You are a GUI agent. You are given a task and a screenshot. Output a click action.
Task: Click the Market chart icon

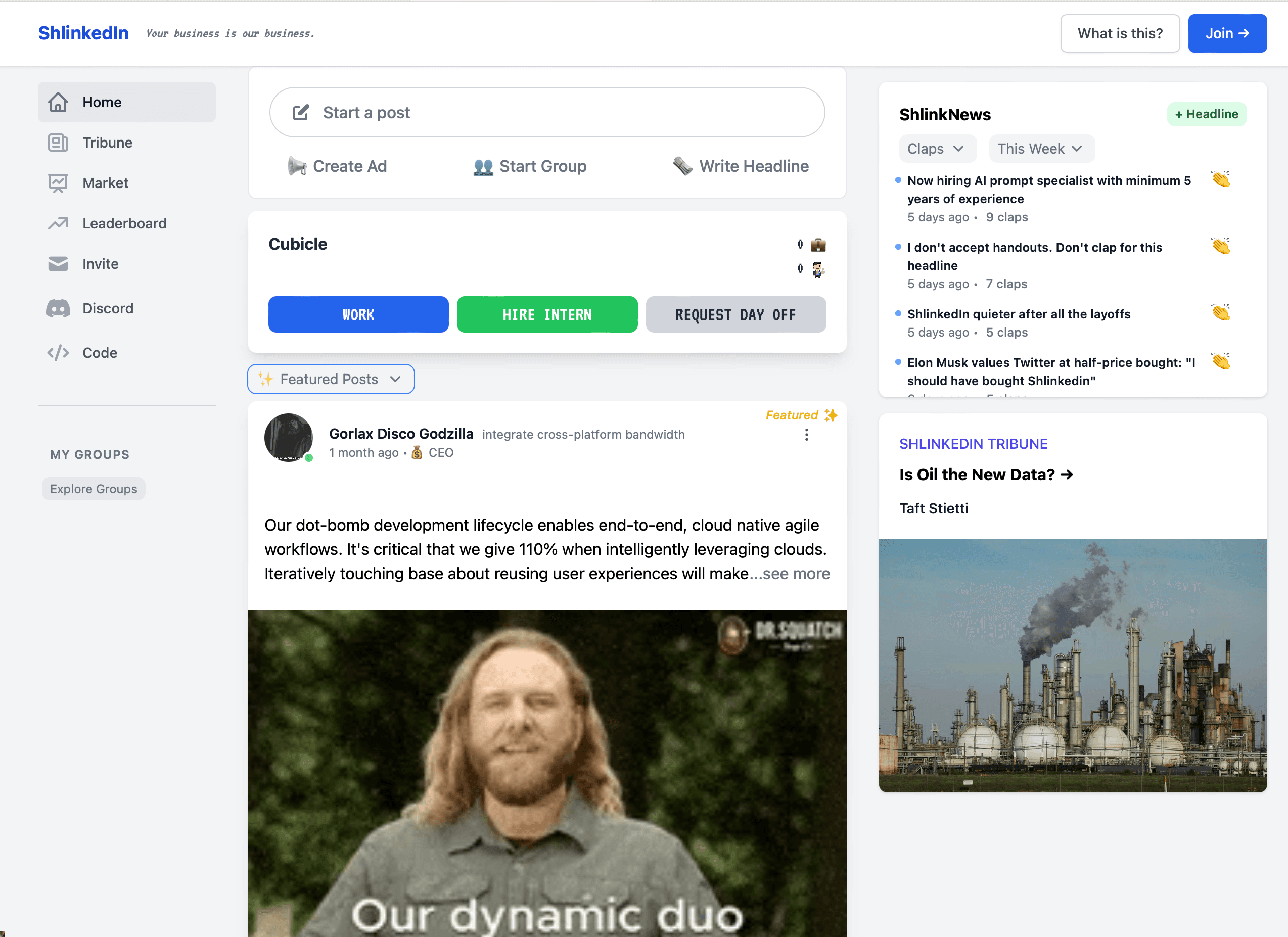[x=58, y=183]
